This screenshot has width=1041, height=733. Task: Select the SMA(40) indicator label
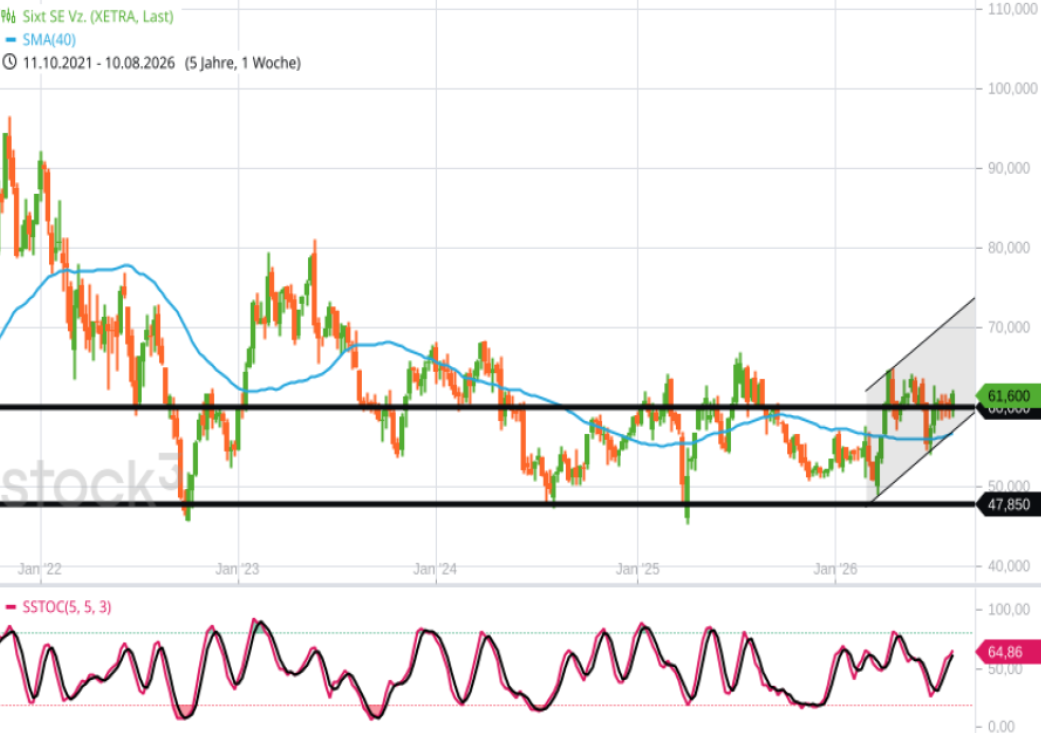49,40
